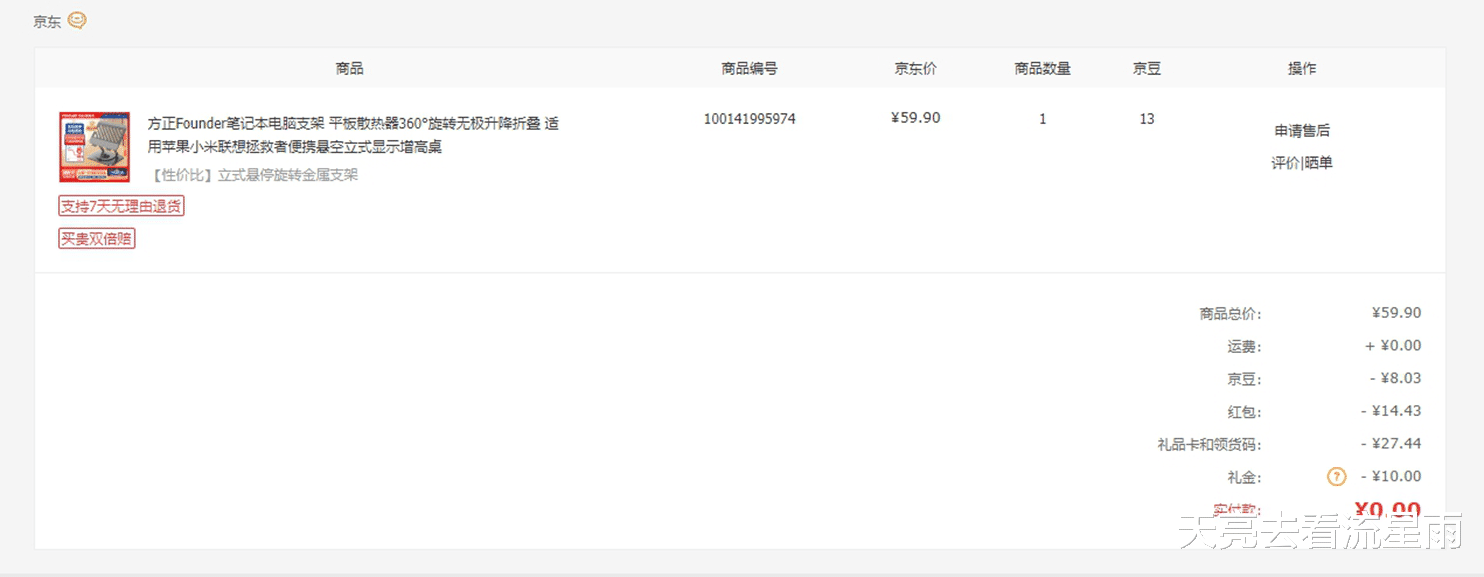The width and height of the screenshot is (1484, 577).
Task: Click the question mark icon beside 礼金
Action: pyautogui.click(x=1336, y=477)
